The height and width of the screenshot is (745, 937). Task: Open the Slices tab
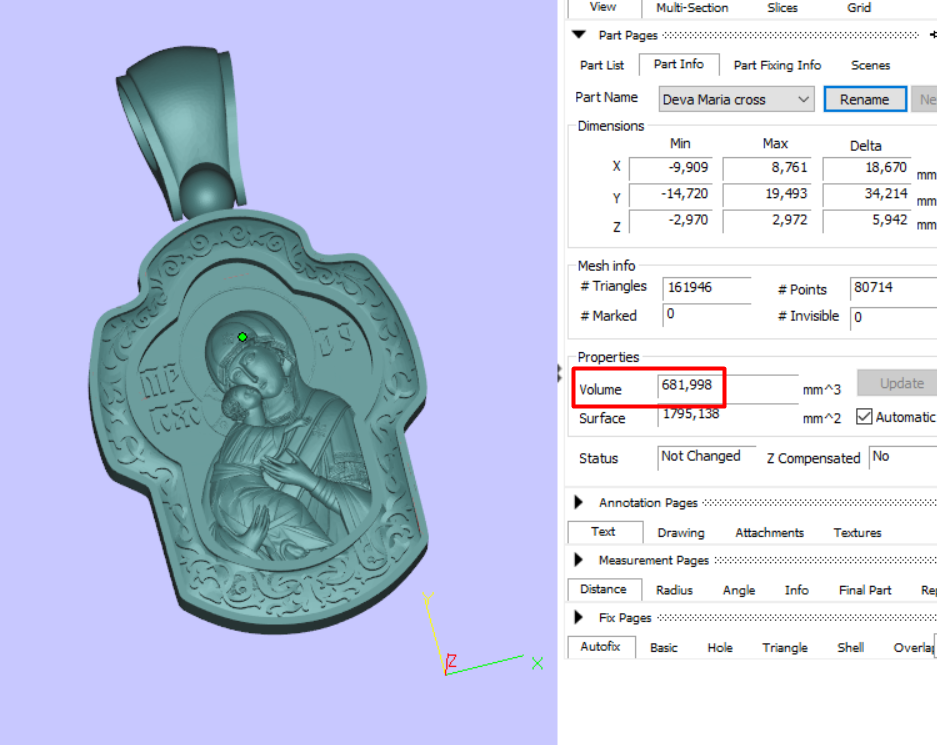[782, 8]
